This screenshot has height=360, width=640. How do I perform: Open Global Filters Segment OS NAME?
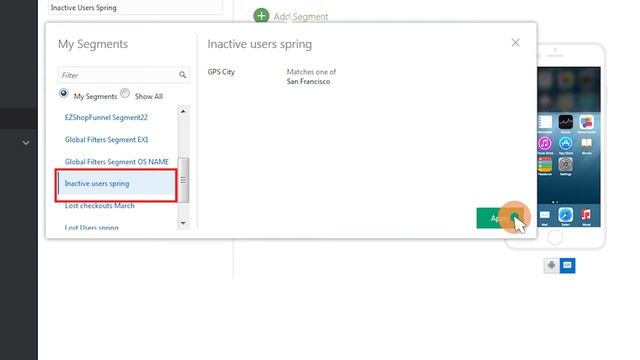coord(117,162)
